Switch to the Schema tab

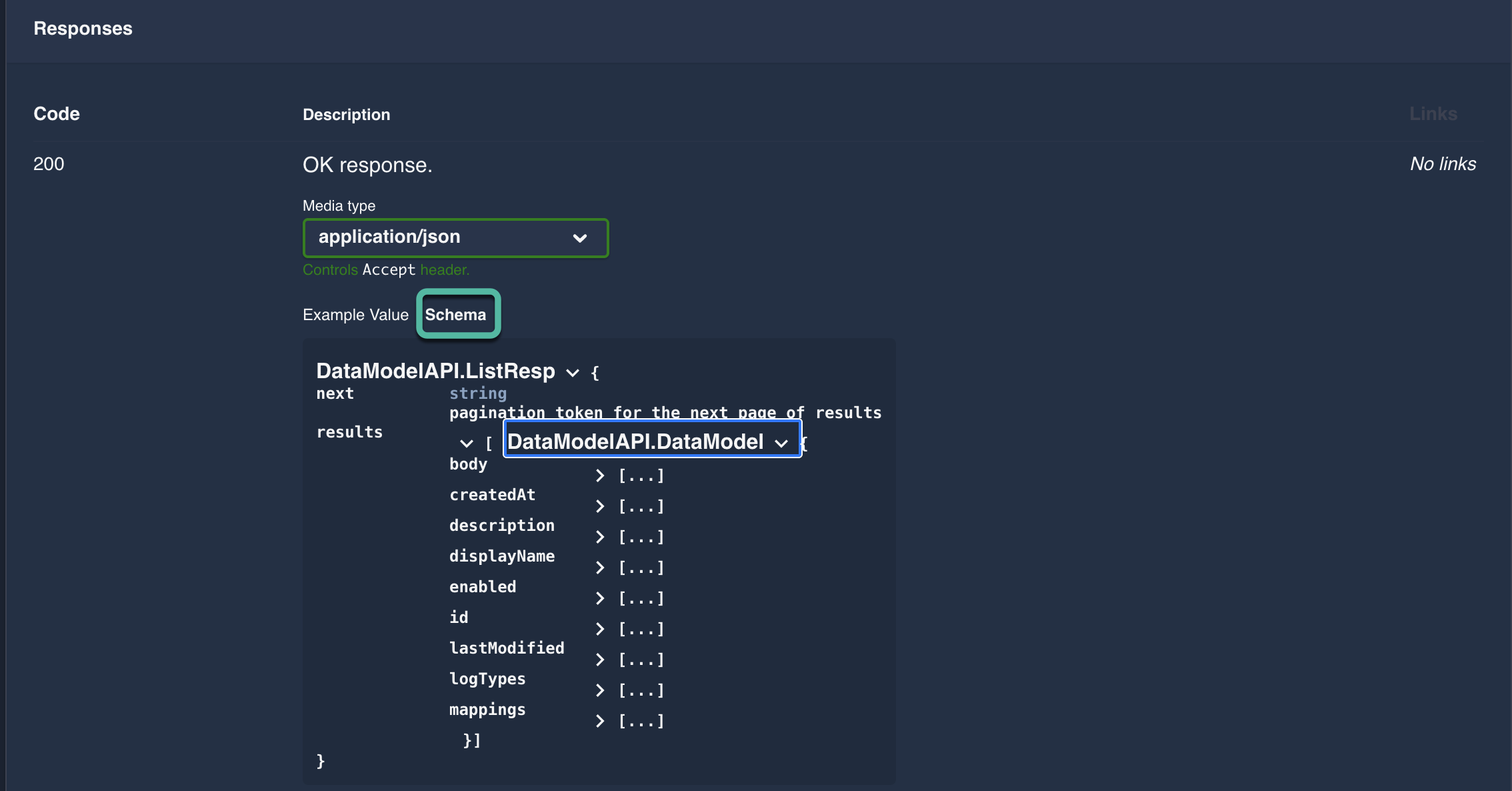click(457, 314)
